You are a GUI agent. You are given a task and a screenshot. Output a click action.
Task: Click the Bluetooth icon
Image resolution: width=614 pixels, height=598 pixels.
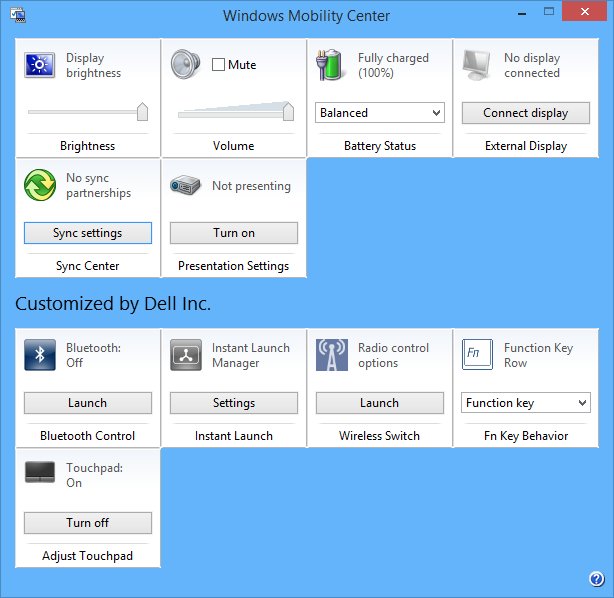click(40, 355)
